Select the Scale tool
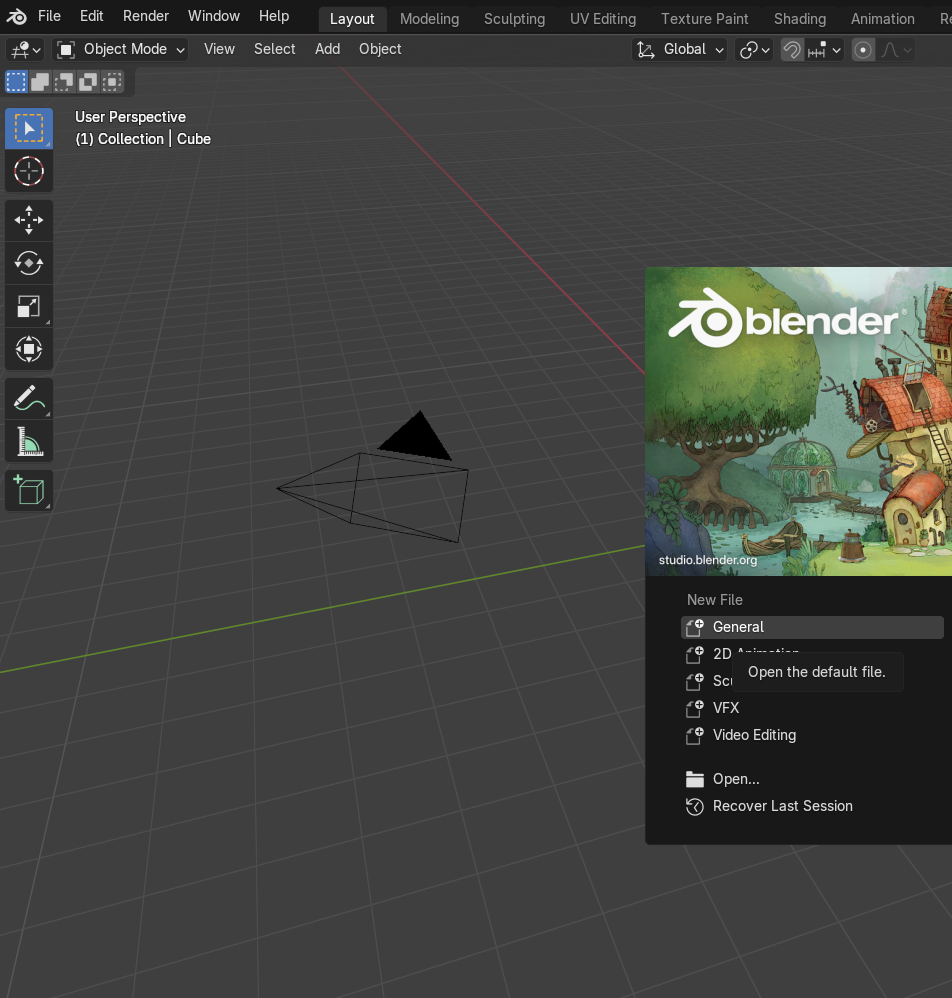This screenshot has height=998, width=952. click(29, 306)
